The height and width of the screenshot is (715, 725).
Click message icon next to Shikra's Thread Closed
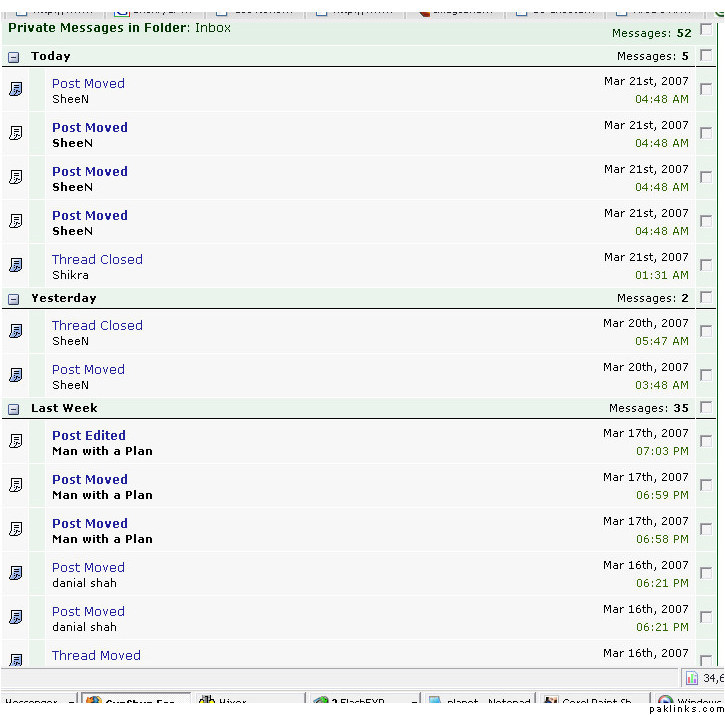click(16, 265)
